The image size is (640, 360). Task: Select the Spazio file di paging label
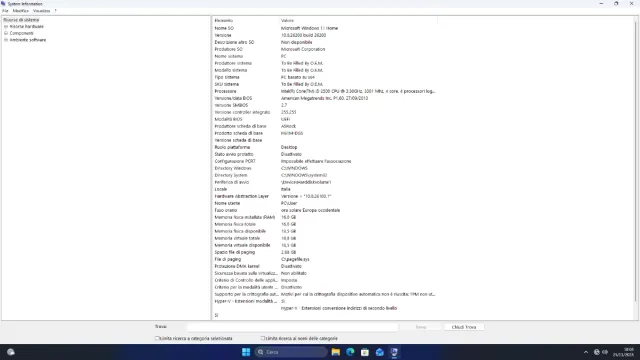tap(235, 252)
